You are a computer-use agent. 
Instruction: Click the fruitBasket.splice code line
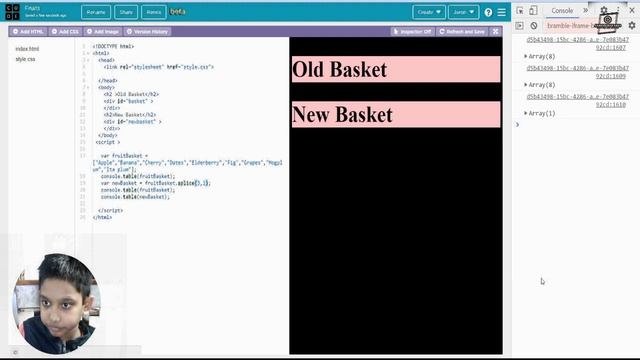click(156, 183)
